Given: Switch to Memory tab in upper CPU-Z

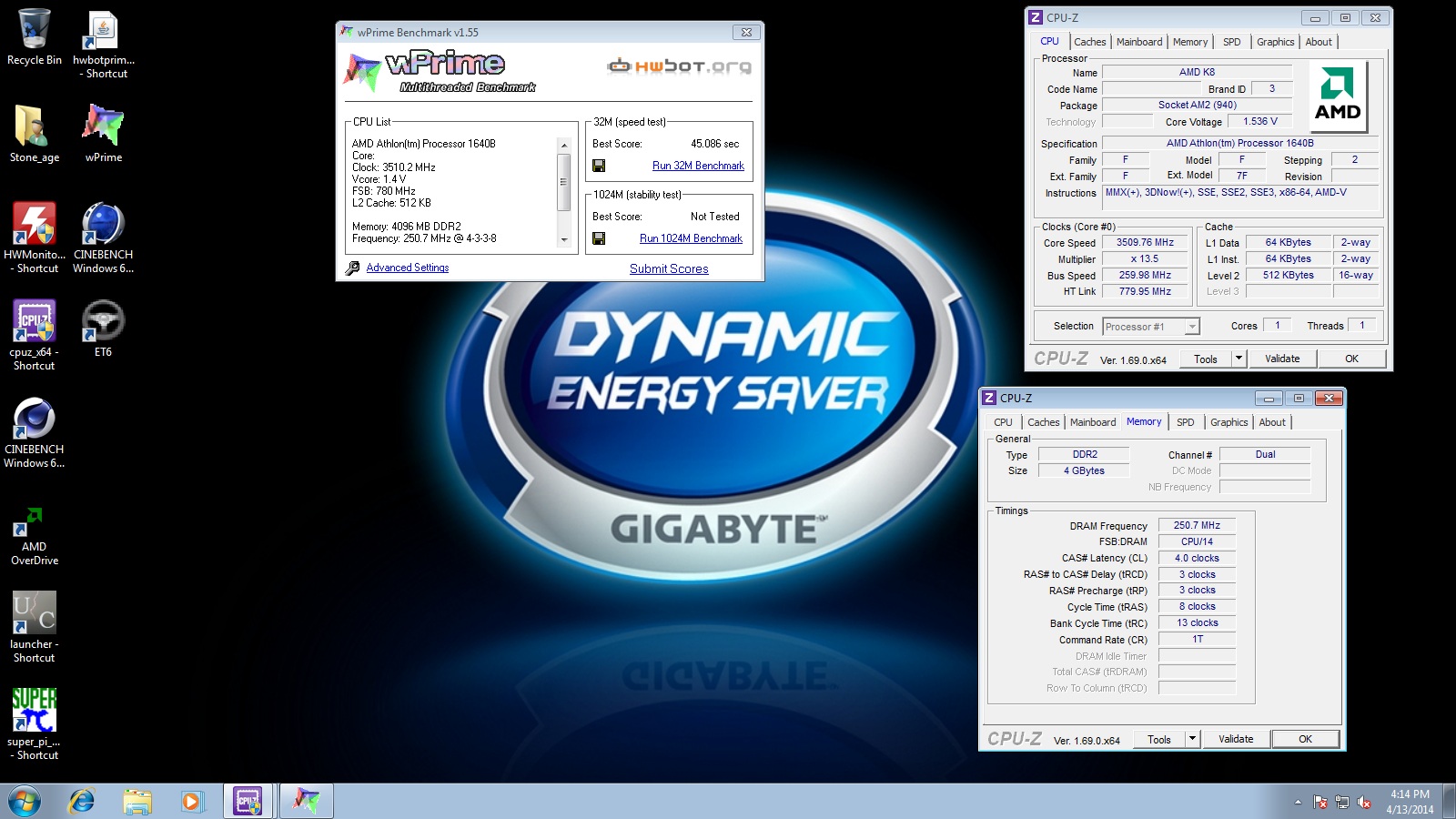Looking at the screenshot, I should [x=1190, y=42].
